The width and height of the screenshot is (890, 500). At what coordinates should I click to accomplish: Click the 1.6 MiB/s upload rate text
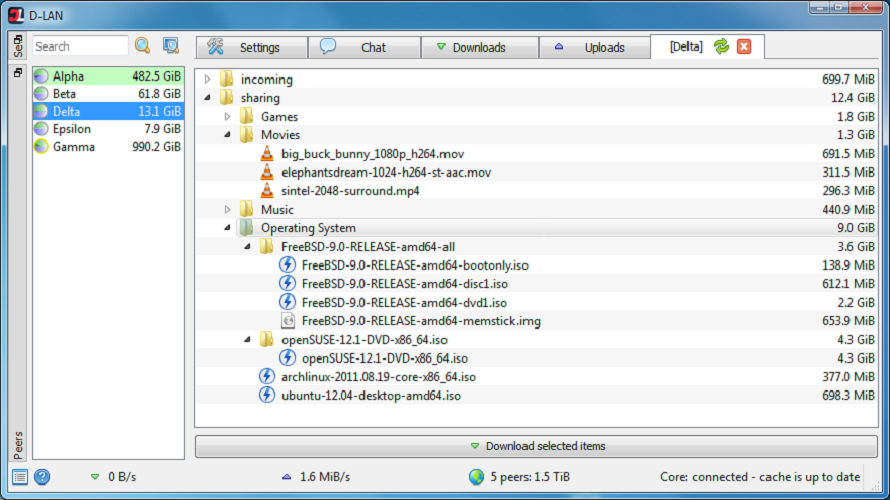(325, 477)
